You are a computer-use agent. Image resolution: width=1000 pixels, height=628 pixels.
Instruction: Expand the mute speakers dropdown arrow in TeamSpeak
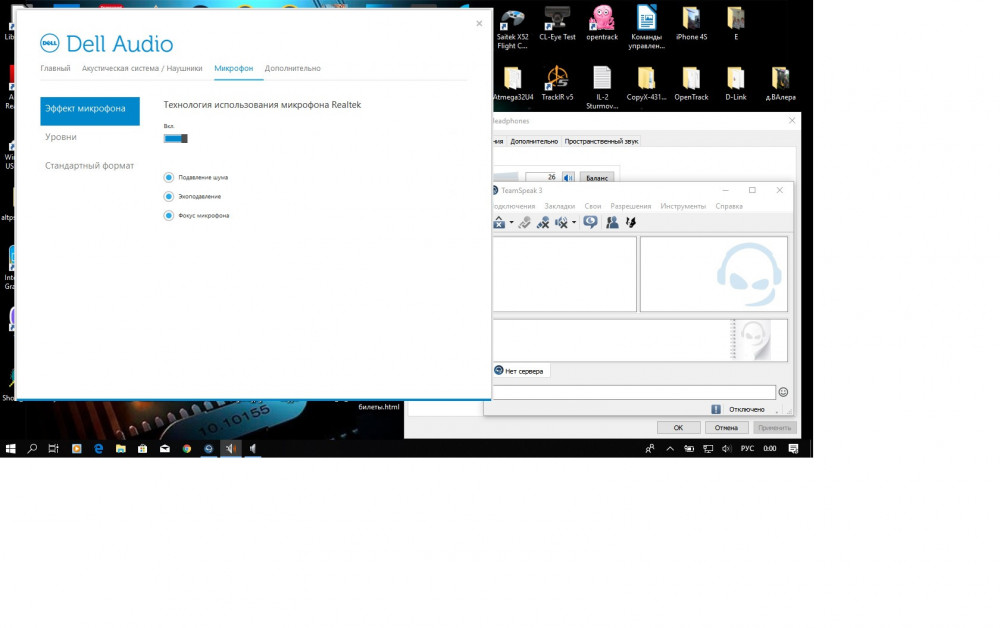click(x=574, y=223)
